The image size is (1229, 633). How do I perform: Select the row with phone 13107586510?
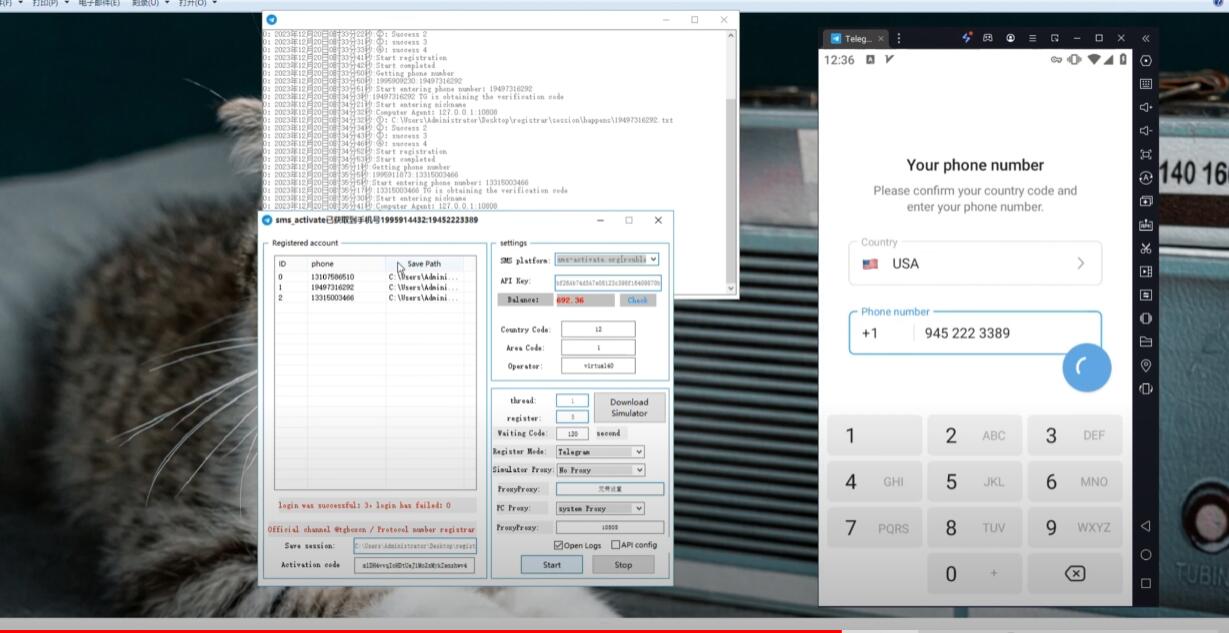370,277
